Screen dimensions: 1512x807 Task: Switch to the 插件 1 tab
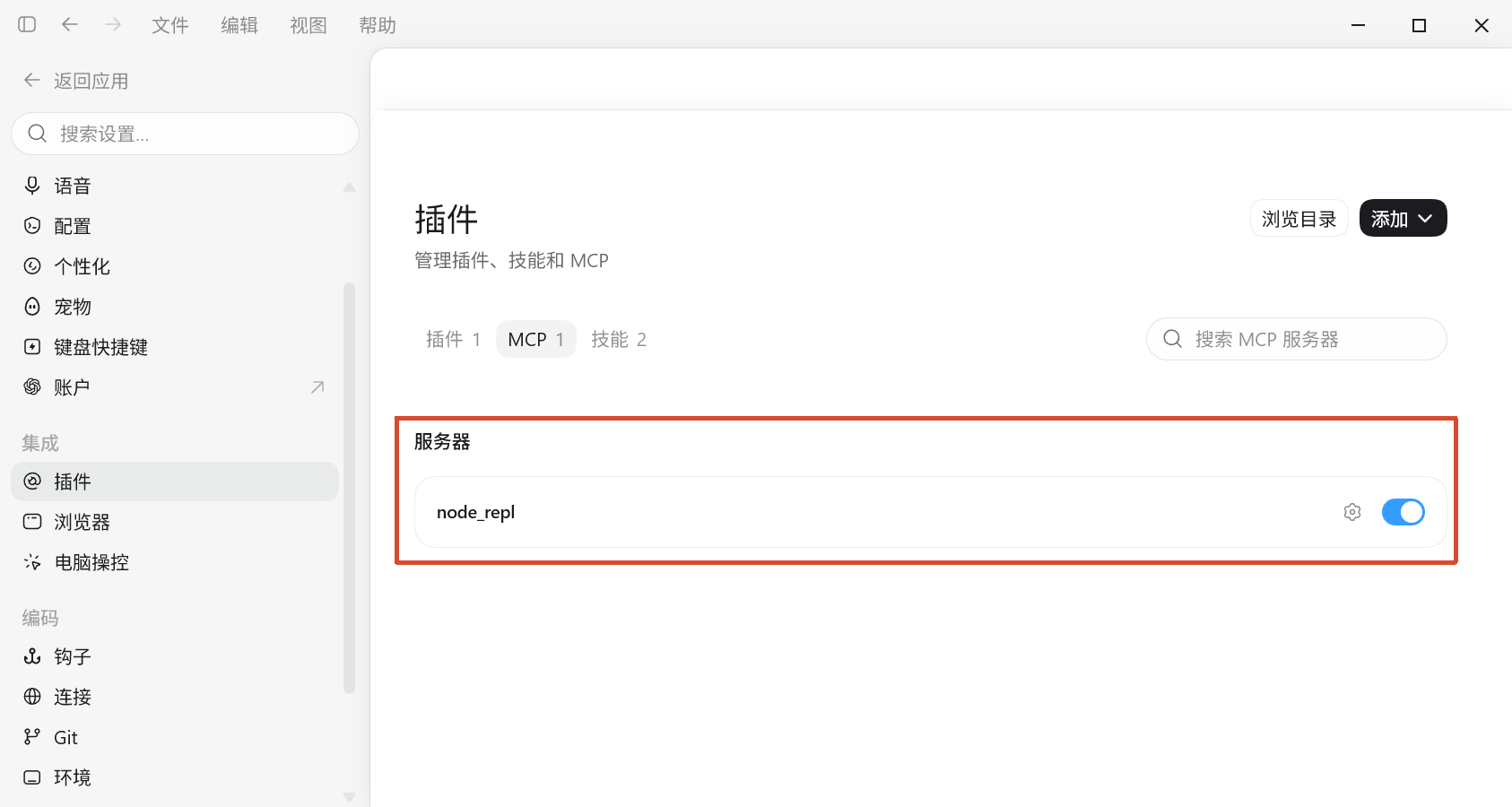[x=454, y=339]
